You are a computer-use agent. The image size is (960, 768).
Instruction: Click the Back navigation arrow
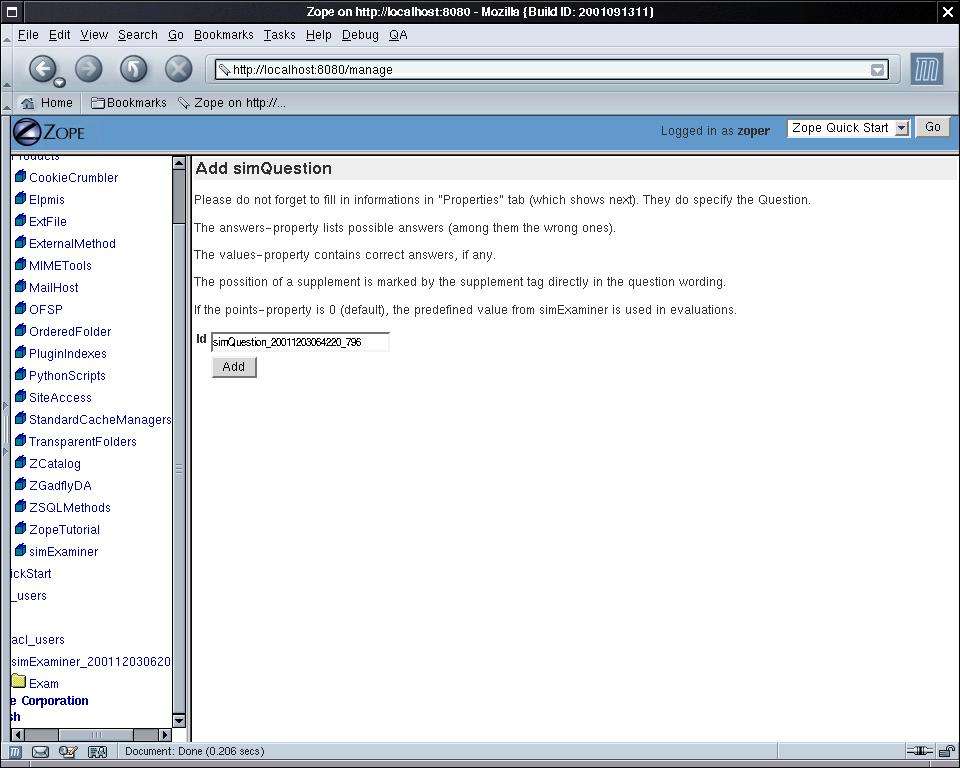click(42, 68)
